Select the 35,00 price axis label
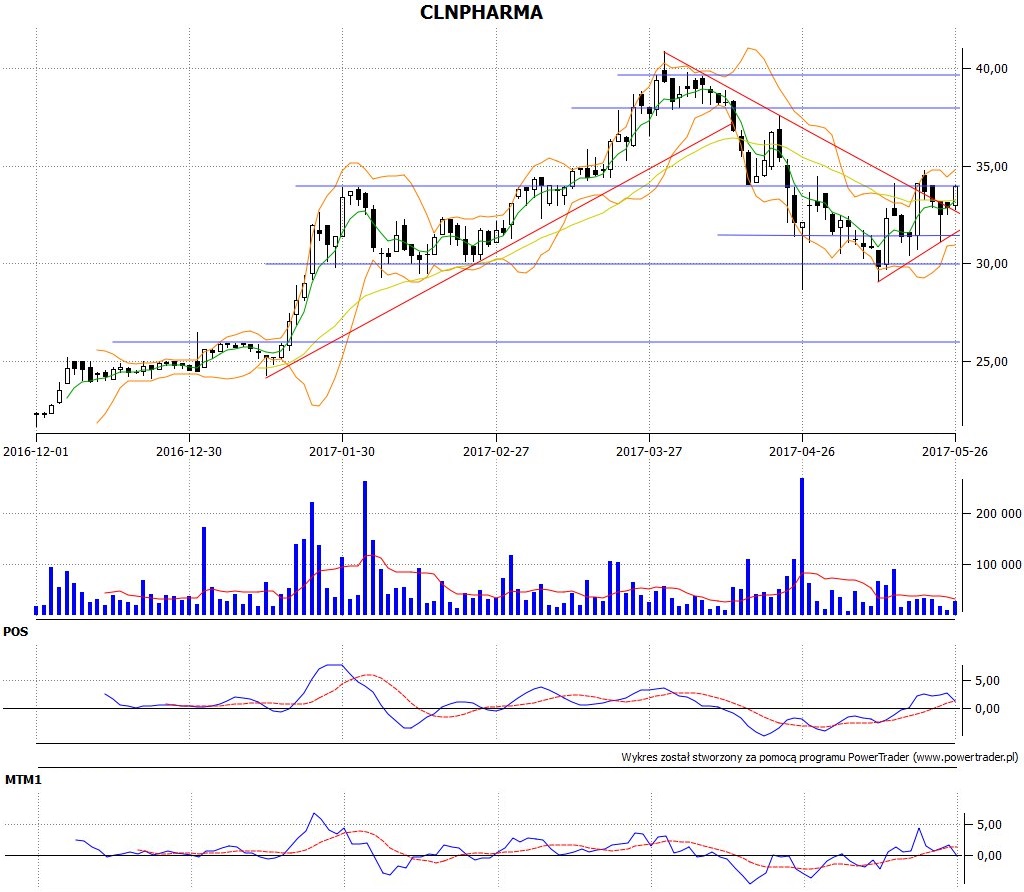 tap(991, 167)
